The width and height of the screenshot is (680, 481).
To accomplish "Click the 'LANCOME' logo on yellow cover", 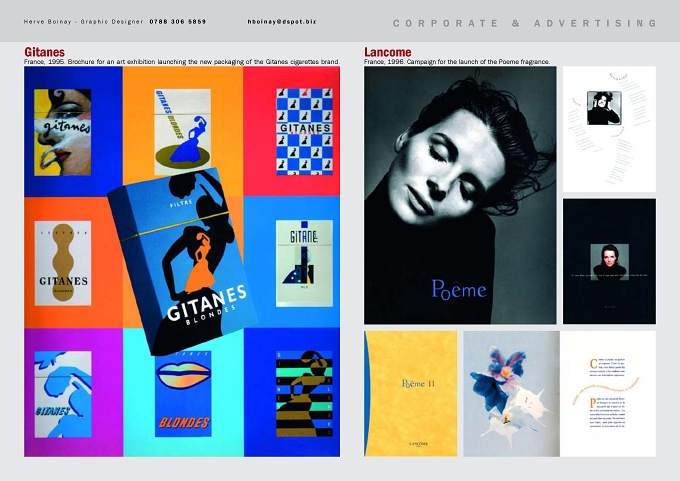I will 418,444.
